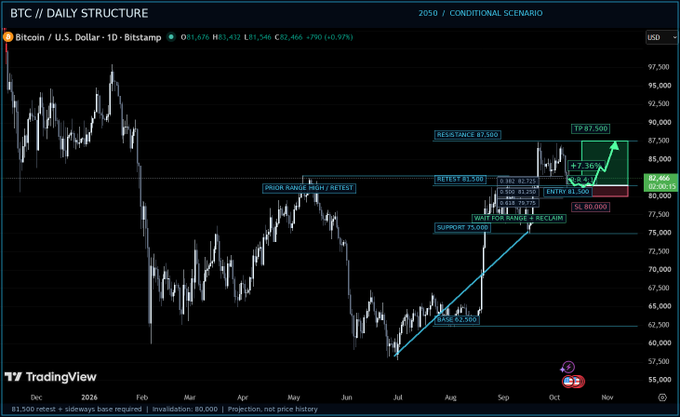The width and height of the screenshot is (680, 417).
Task: Click the 90,000 price axis label
Action: pos(659,122)
